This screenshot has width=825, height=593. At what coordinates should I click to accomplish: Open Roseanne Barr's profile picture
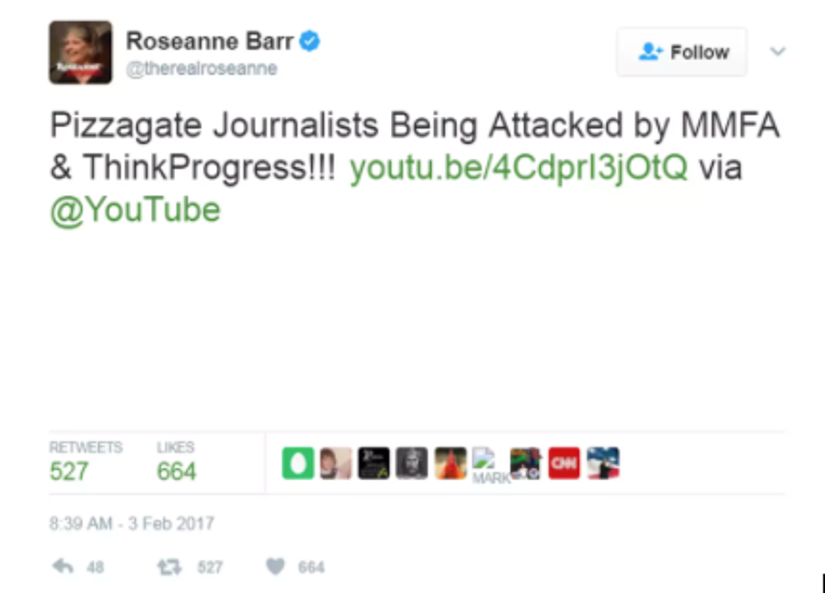pyautogui.click(x=81, y=52)
